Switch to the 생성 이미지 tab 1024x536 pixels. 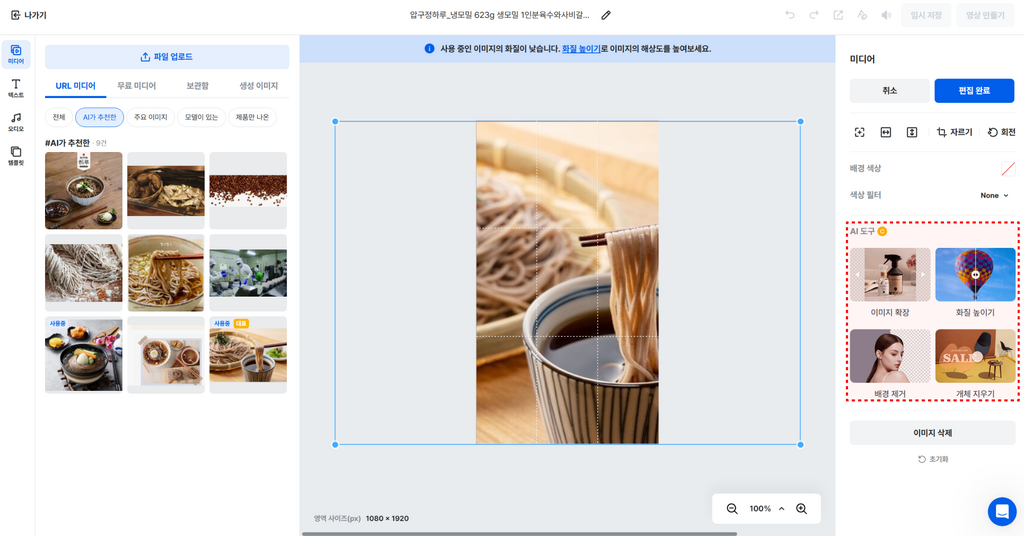[258, 86]
